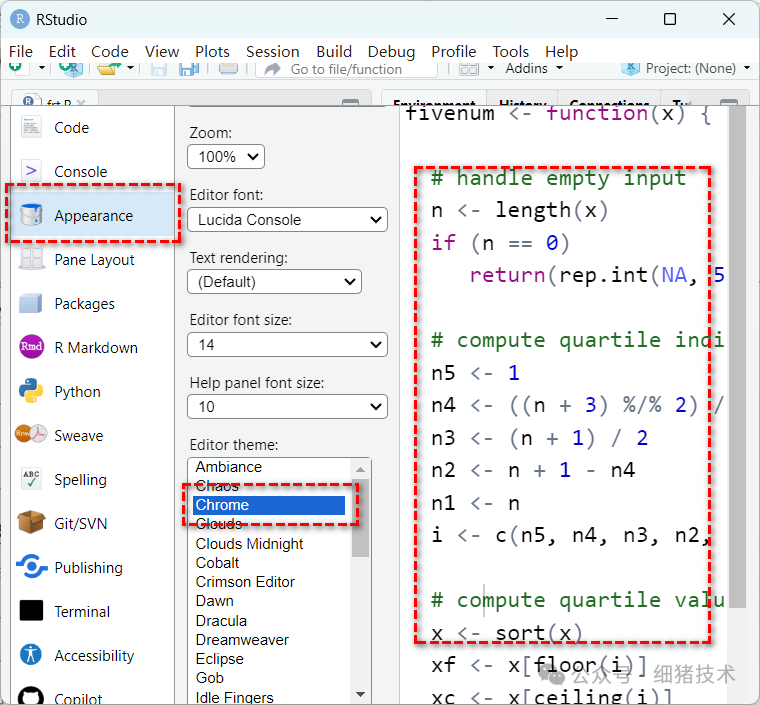760x705 pixels.
Task: Open the Code options section
Action: click(x=92, y=128)
